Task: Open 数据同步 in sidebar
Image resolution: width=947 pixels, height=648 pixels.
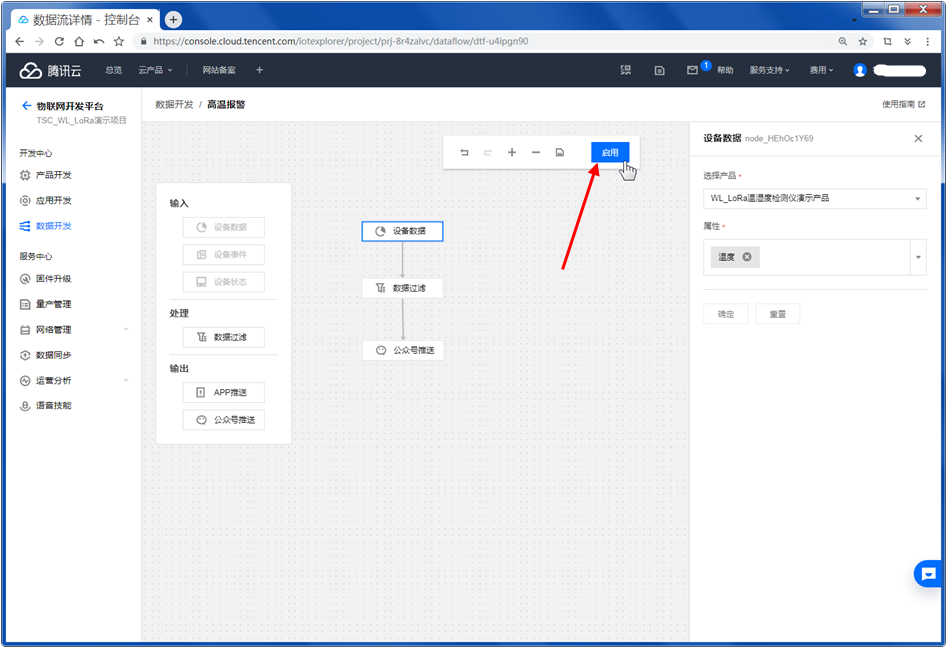Action: [46, 355]
